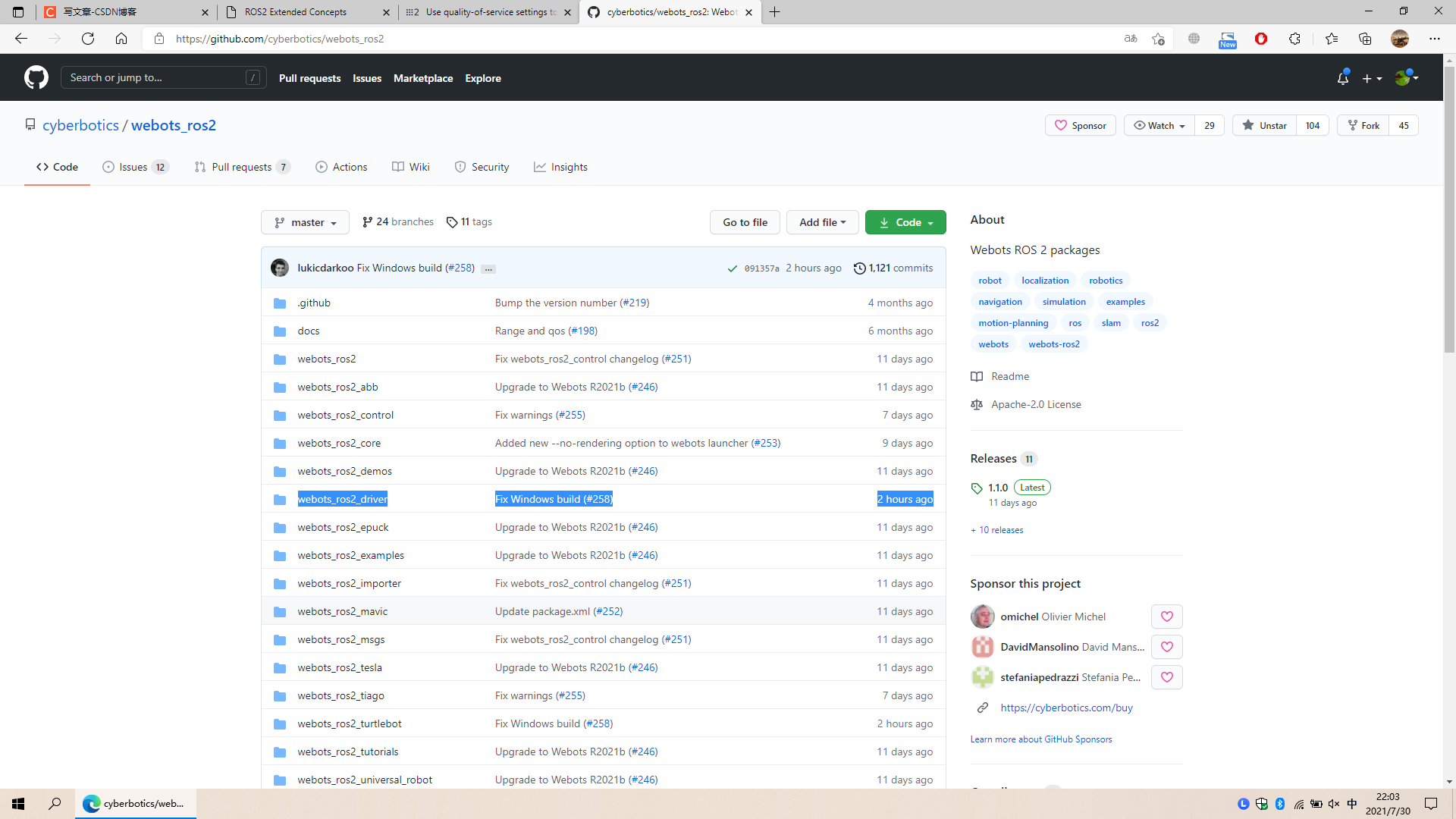This screenshot has width=1456, height=819.
Task: Click the green commit status checkmark
Action: [x=732, y=268]
